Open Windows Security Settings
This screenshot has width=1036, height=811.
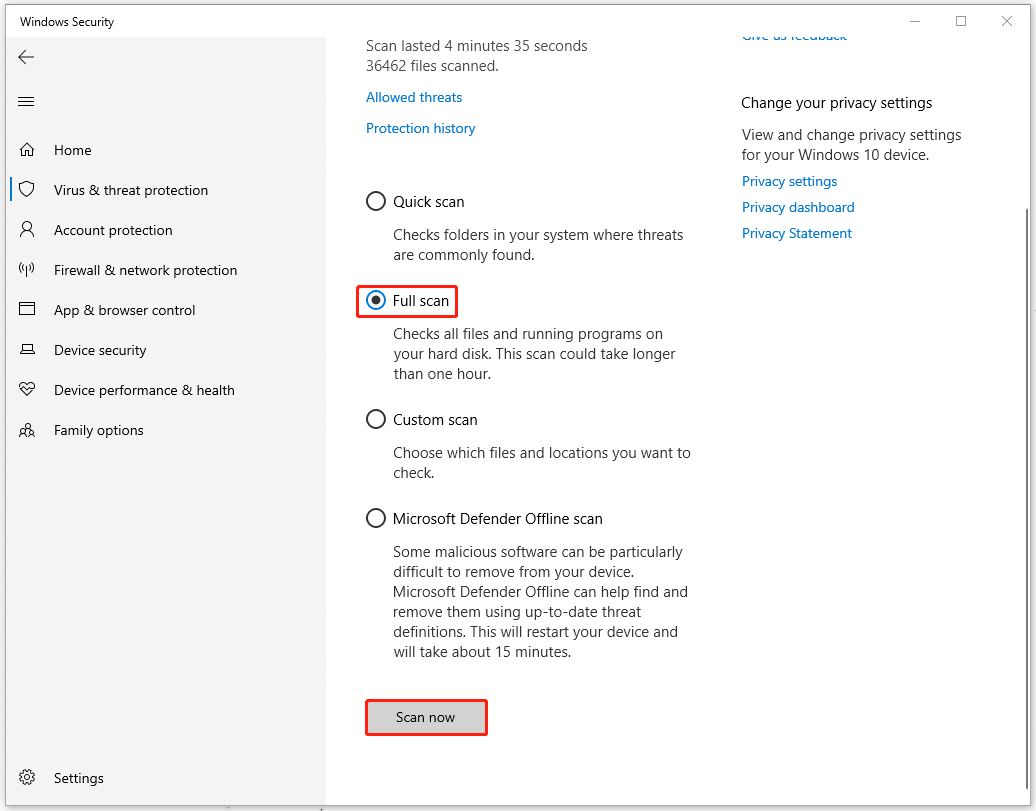pos(78,777)
